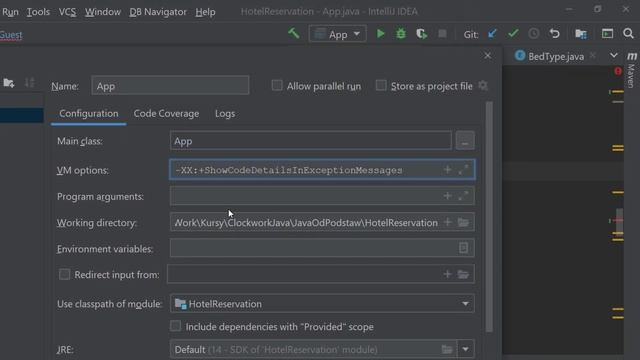Enable Redirect input from checkbox
This screenshot has height=360, width=640.
(x=64, y=274)
